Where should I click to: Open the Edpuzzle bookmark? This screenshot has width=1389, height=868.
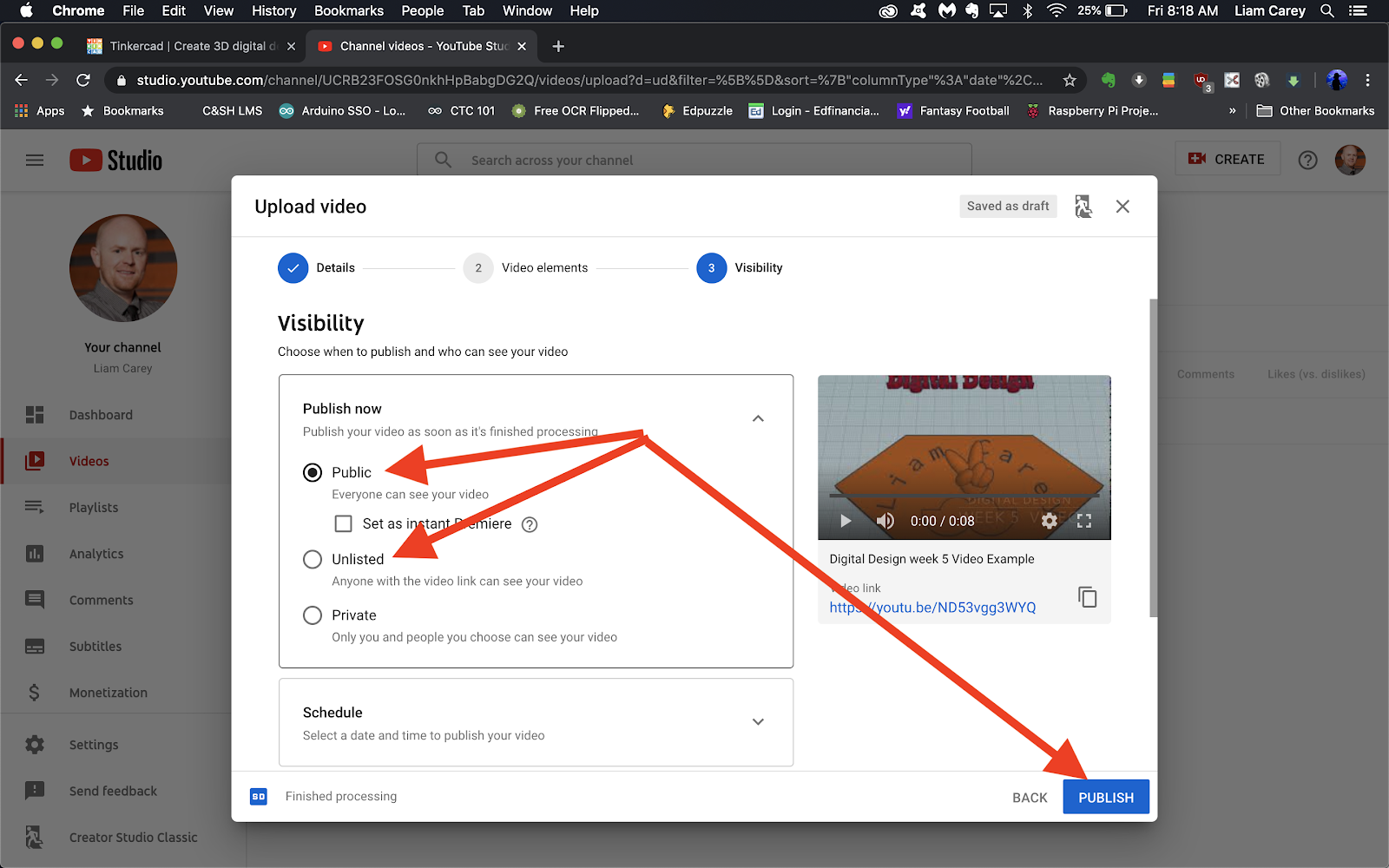pyautogui.click(x=698, y=110)
